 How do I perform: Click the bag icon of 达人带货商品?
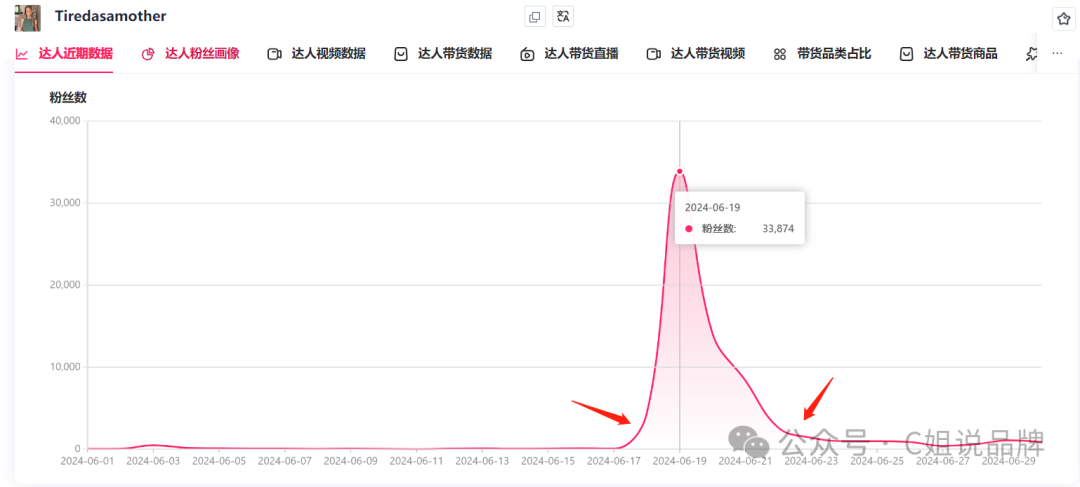point(907,54)
